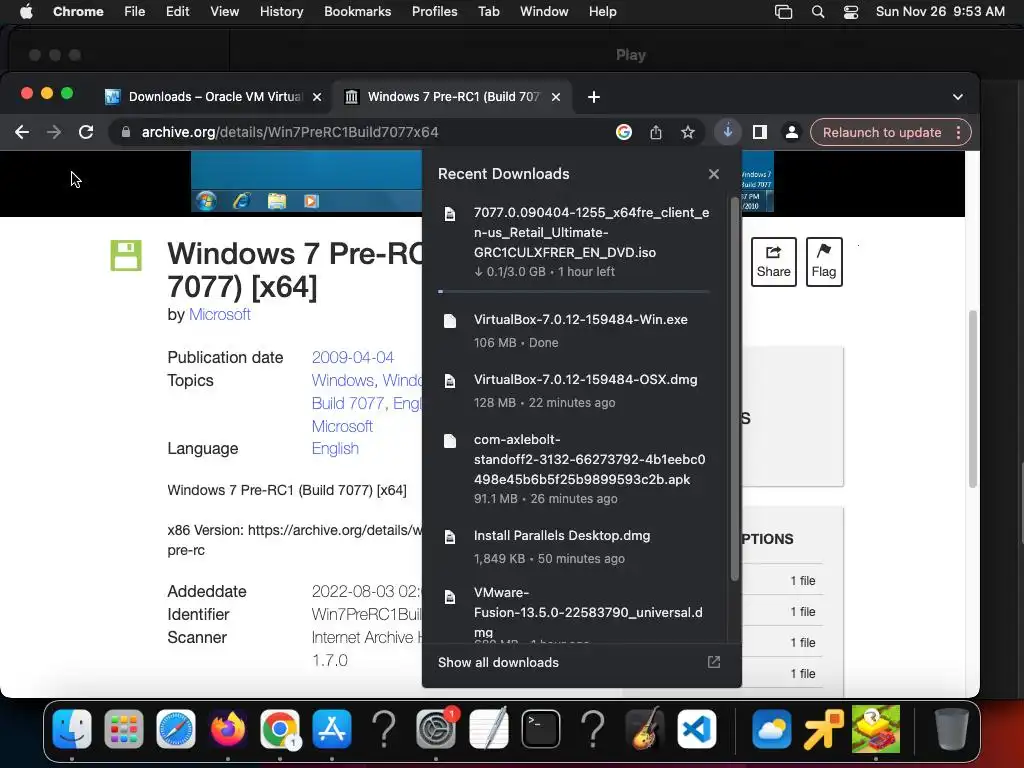Open Spotlight search in menu bar
The image size is (1024, 768).
coord(818,12)
